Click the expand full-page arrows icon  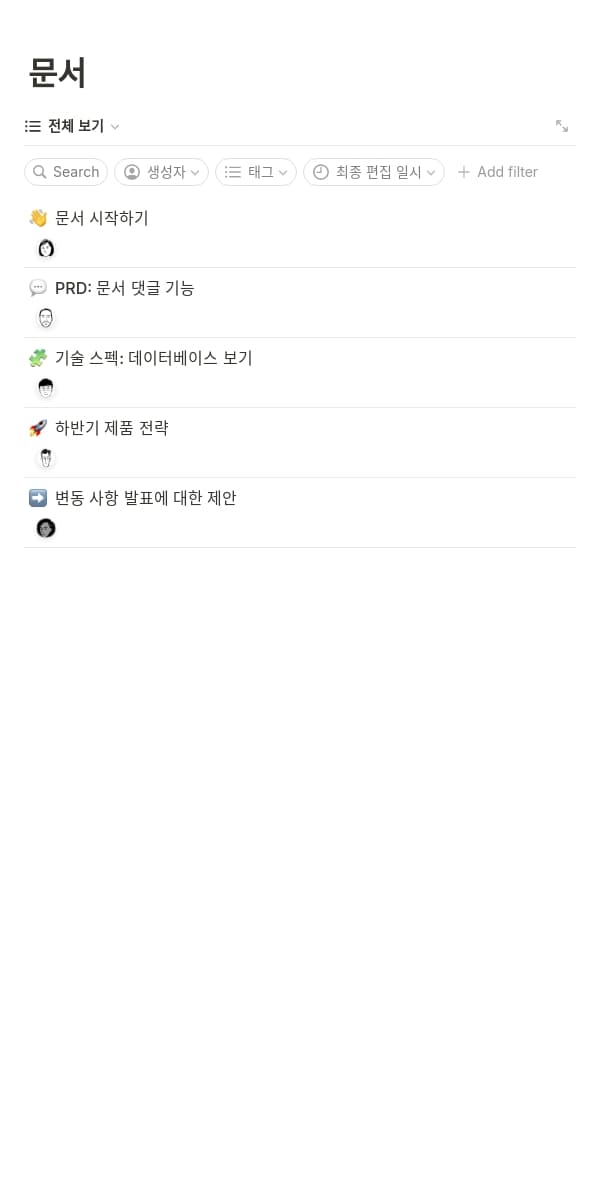click(562, 126)
